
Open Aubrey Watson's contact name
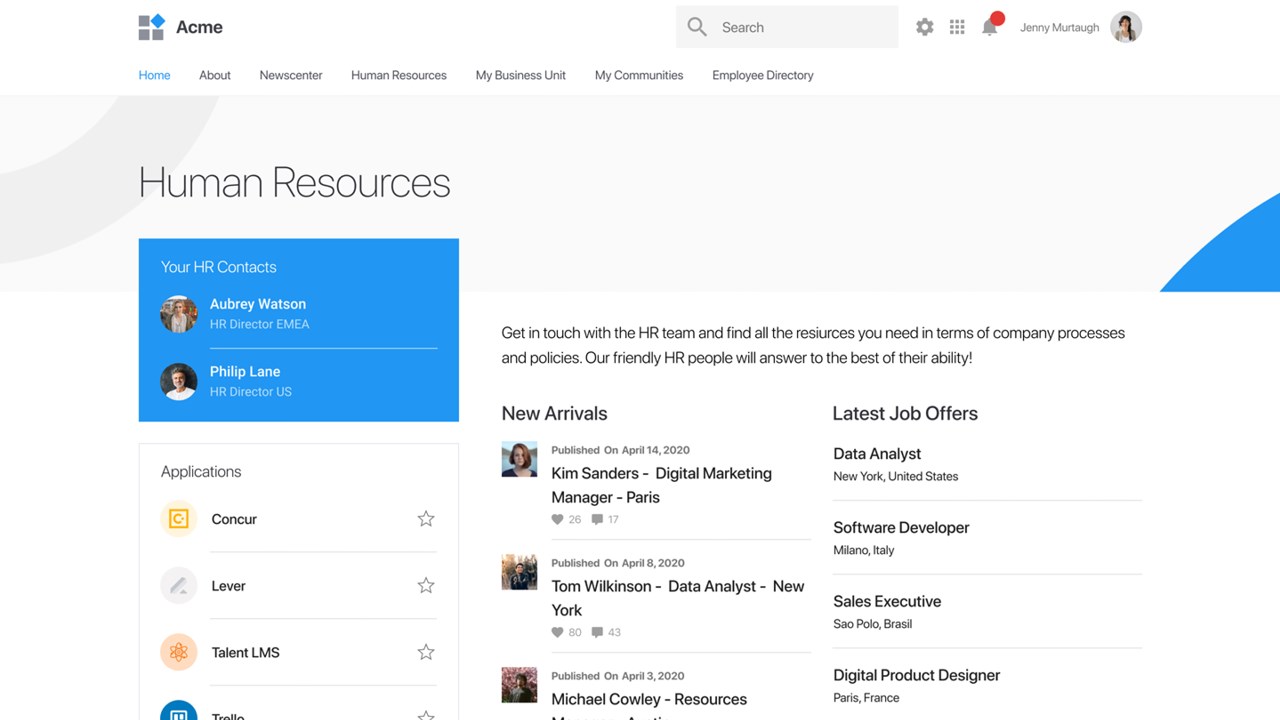pyautogui.click(x=258, y=304)
